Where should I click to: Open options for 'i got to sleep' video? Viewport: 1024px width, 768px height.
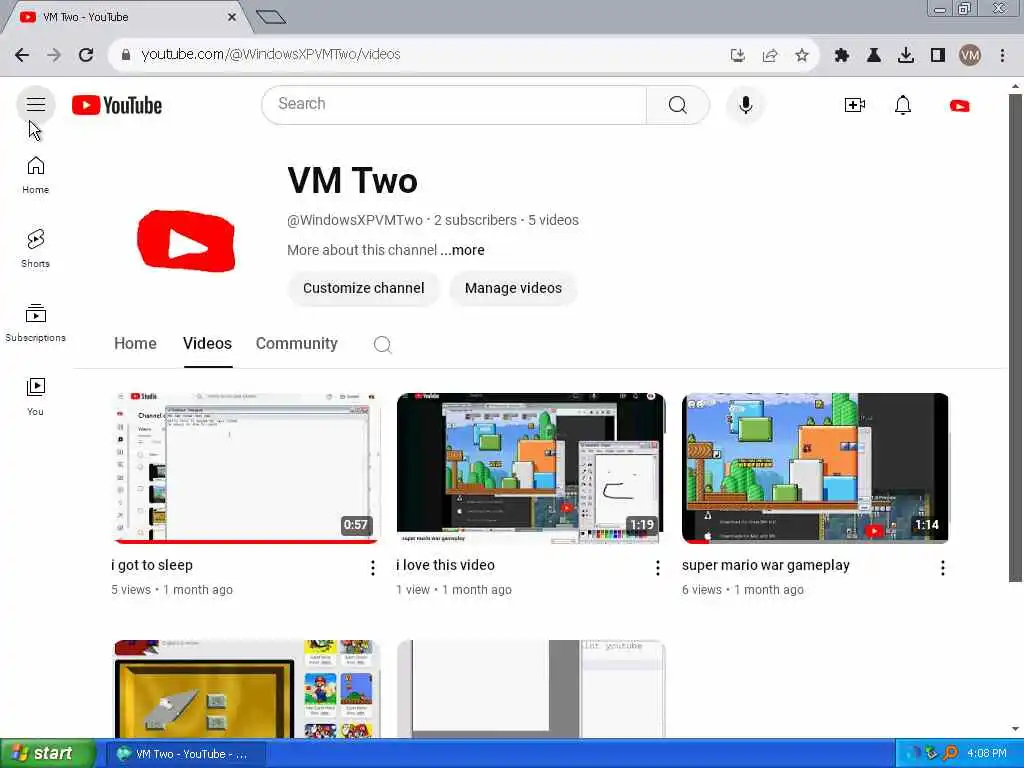[x=373, y=568]
